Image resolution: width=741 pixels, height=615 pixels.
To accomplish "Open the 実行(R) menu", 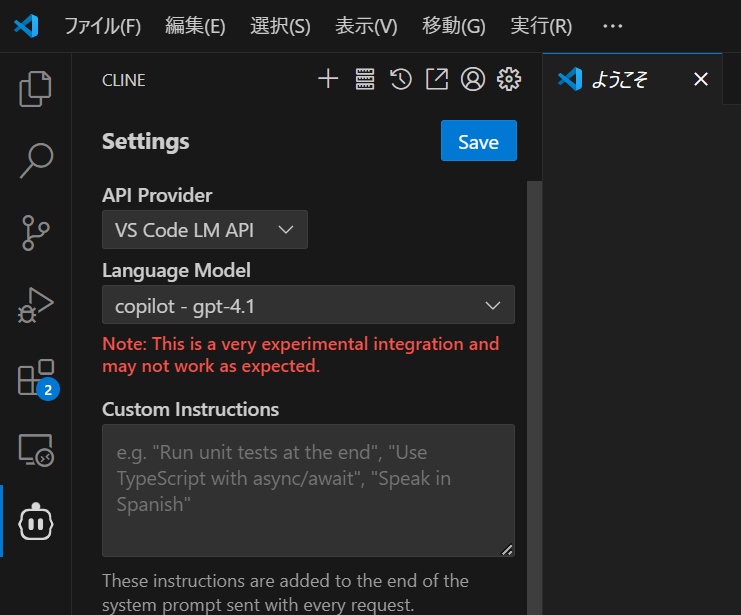I will (541, 26).
